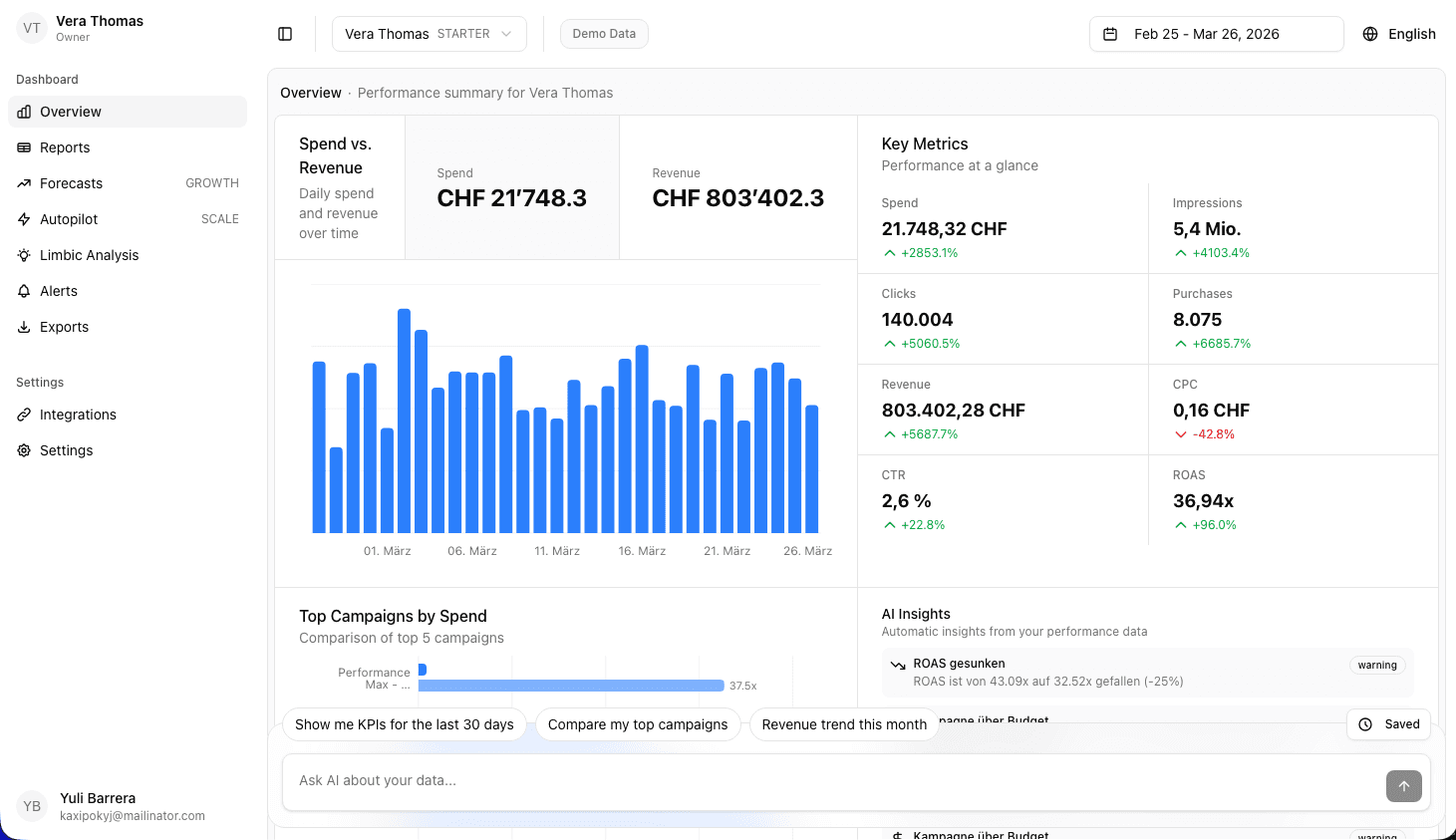Click the Forecasts trend icon

(x=24, y=183)
